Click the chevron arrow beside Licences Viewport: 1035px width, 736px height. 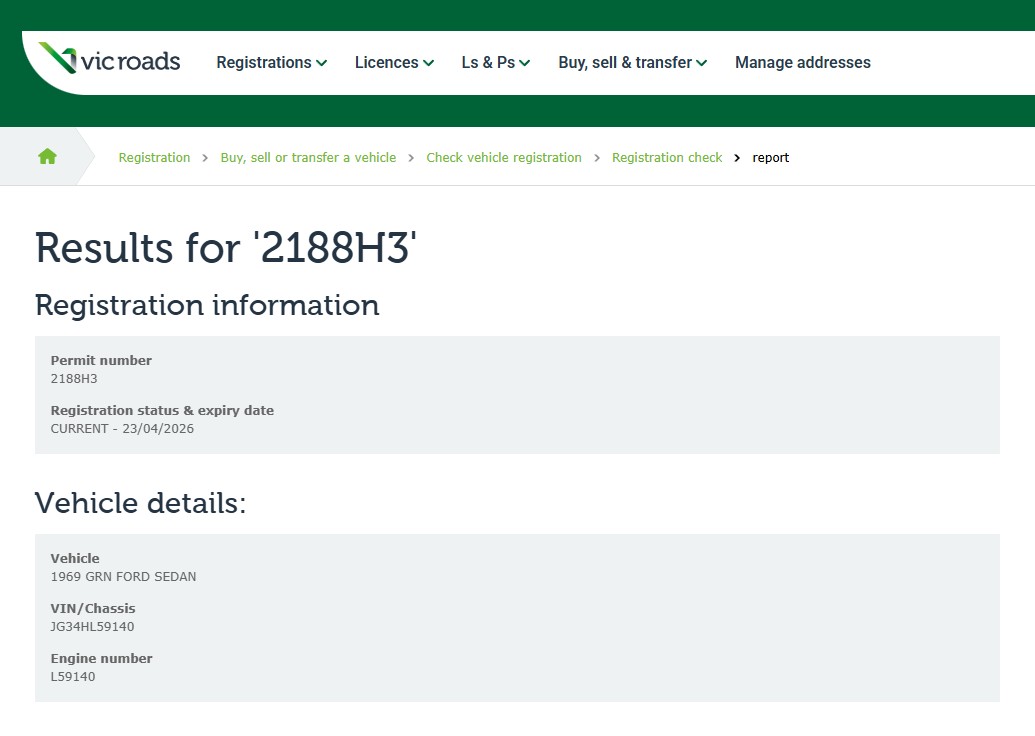(429, 63)
